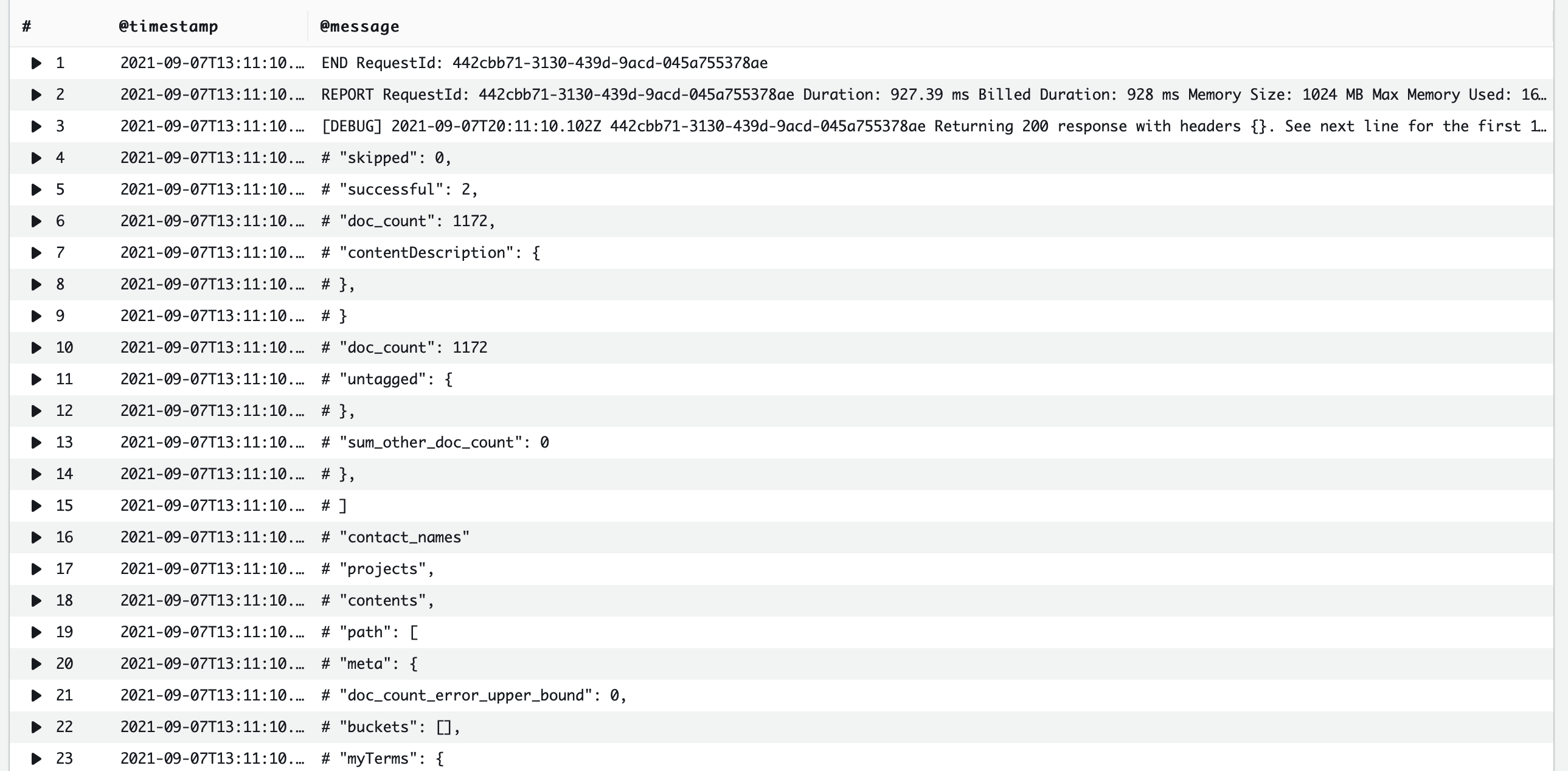Expand the "skipped": 0 log row
The width and height of the screenshot is (1568, 771).
coord(36,157)
